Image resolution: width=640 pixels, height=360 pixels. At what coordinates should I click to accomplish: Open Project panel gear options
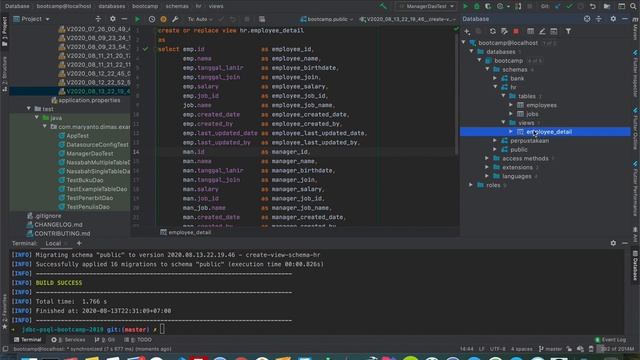pos(113,19)
